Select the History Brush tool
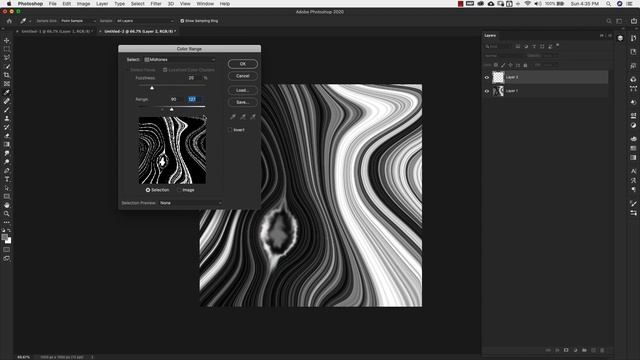The height and width of the screenshot is (360, 640). [x=7, y=127]
